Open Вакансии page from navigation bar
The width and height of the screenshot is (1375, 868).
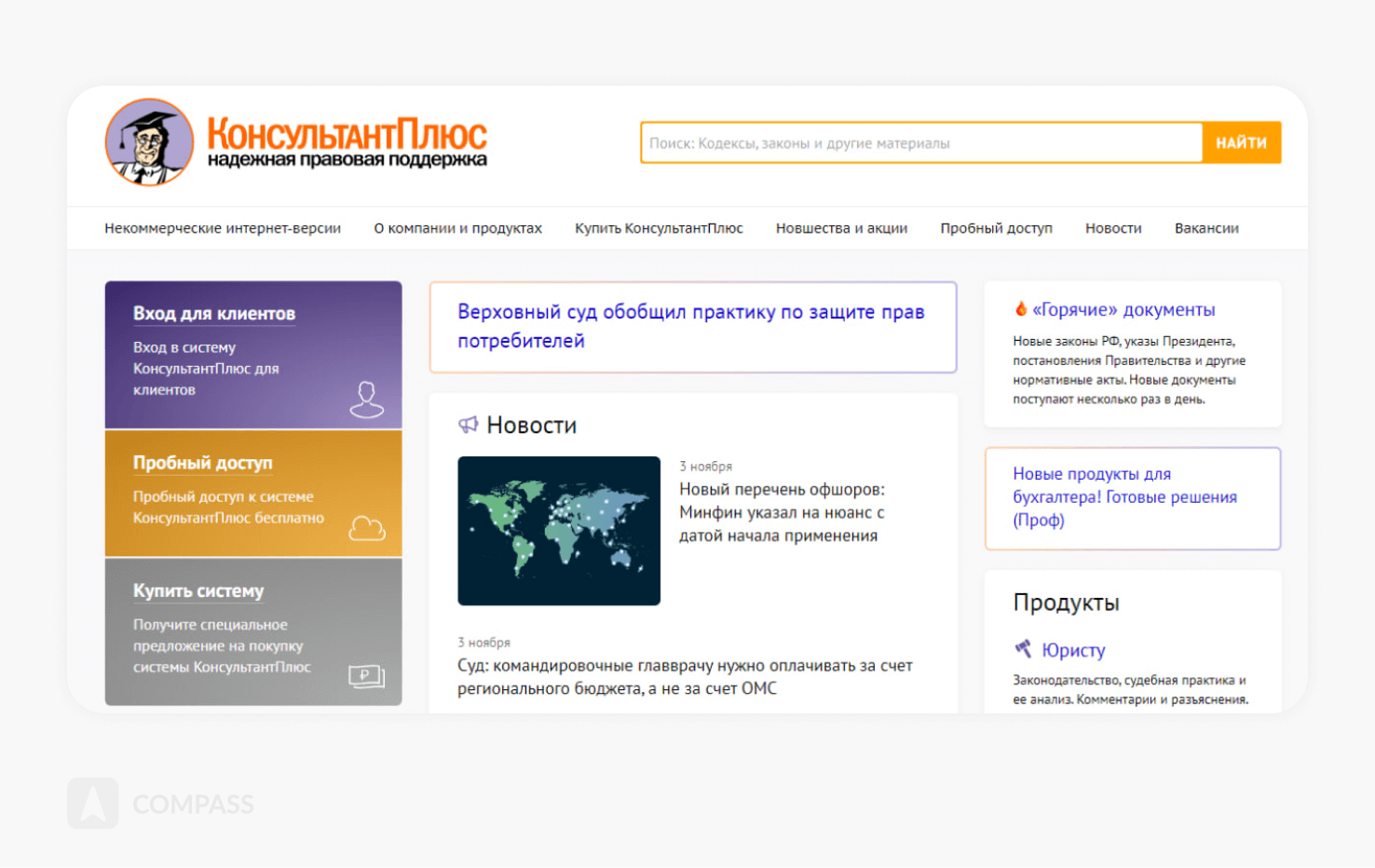(x=1206, y=228)
